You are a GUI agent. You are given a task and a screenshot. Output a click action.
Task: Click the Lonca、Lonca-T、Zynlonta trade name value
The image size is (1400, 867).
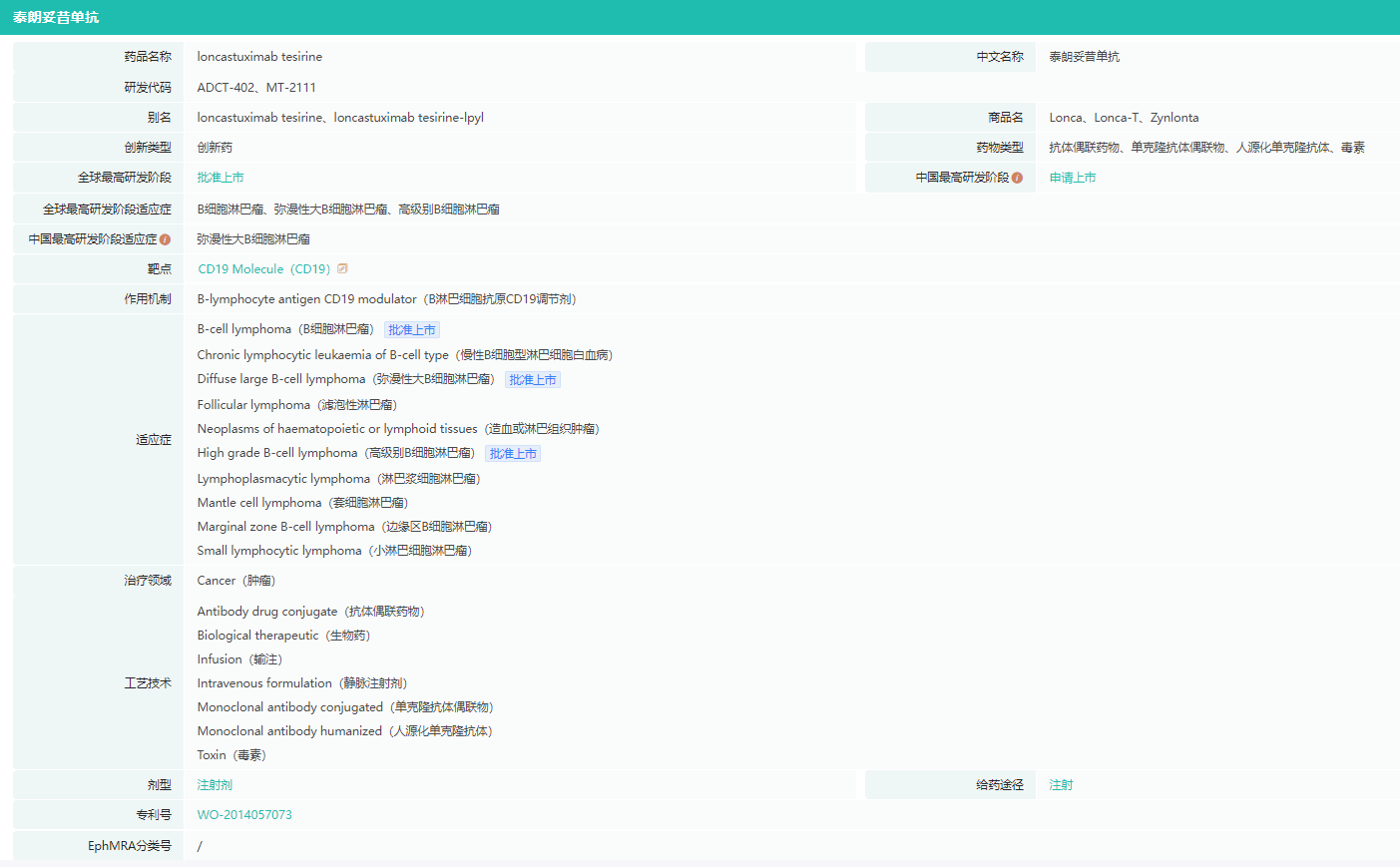(1124, 118)
